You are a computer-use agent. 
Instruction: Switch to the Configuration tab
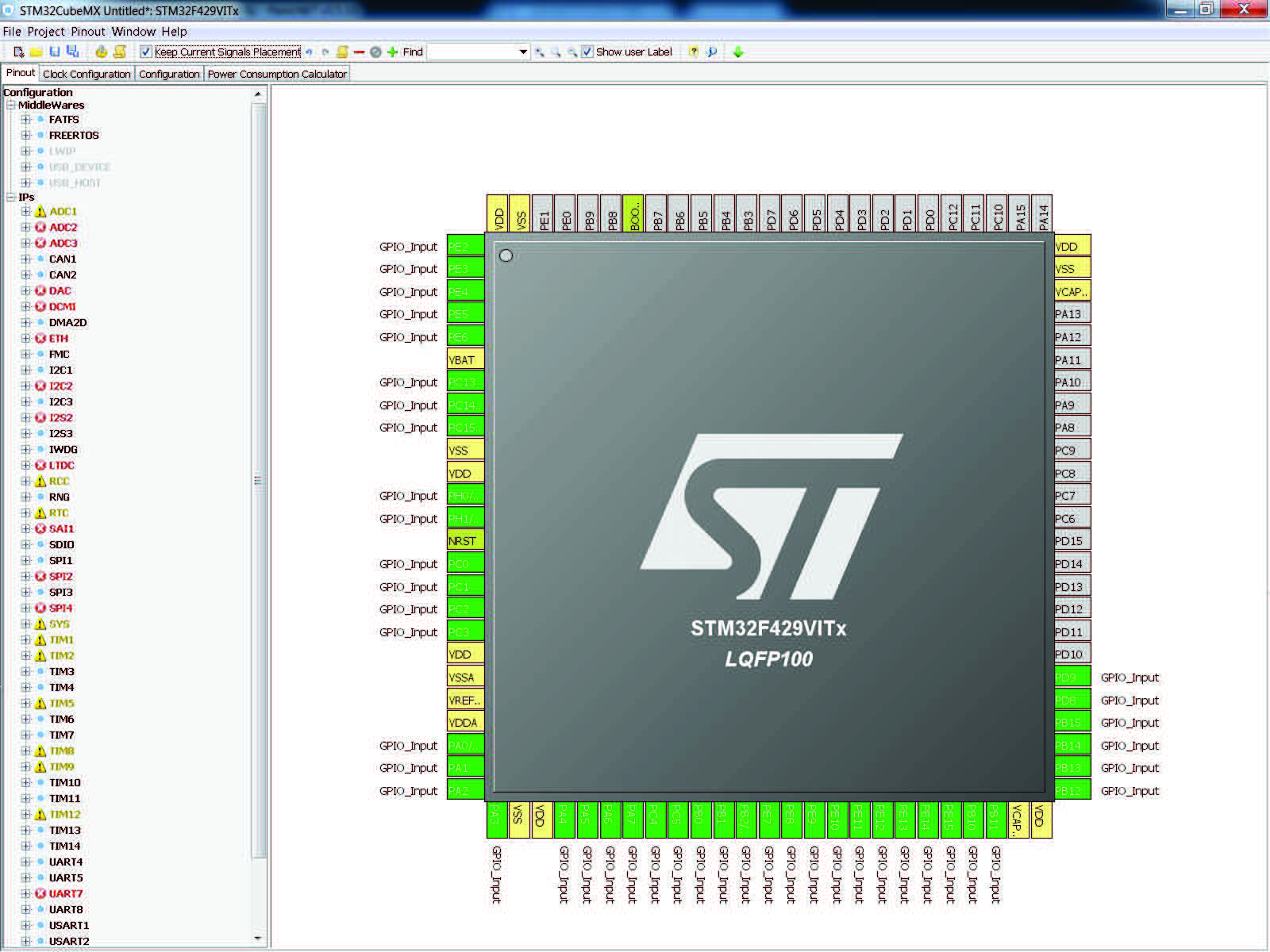tap(169, 74)
